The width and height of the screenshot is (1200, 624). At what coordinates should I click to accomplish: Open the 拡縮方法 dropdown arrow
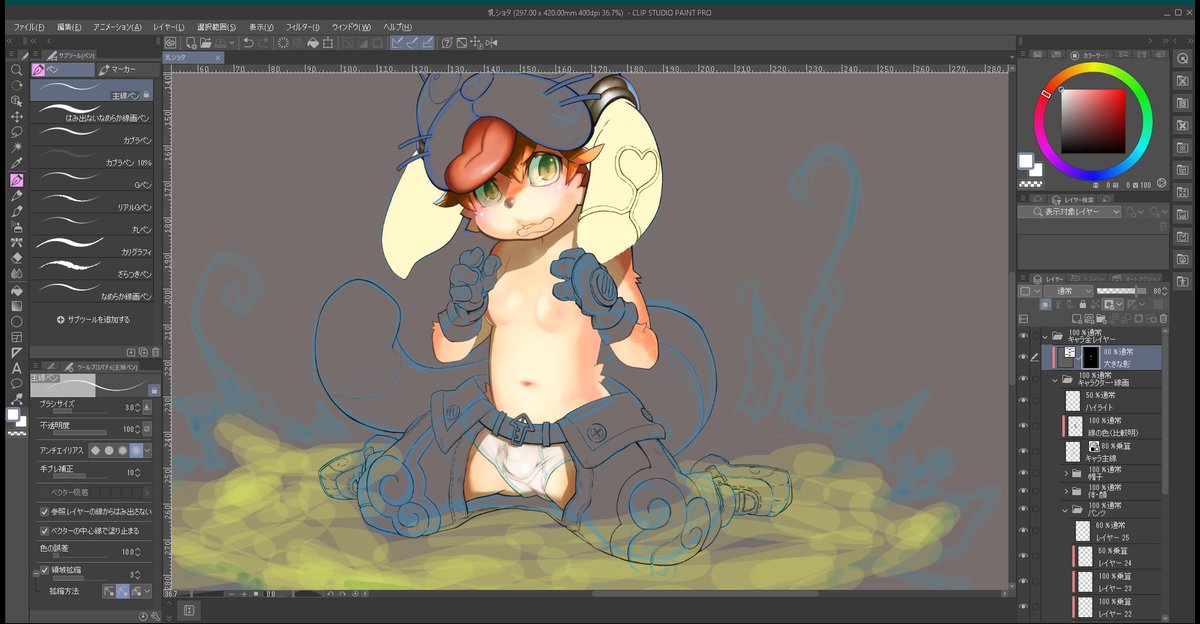tap(149, 591)
